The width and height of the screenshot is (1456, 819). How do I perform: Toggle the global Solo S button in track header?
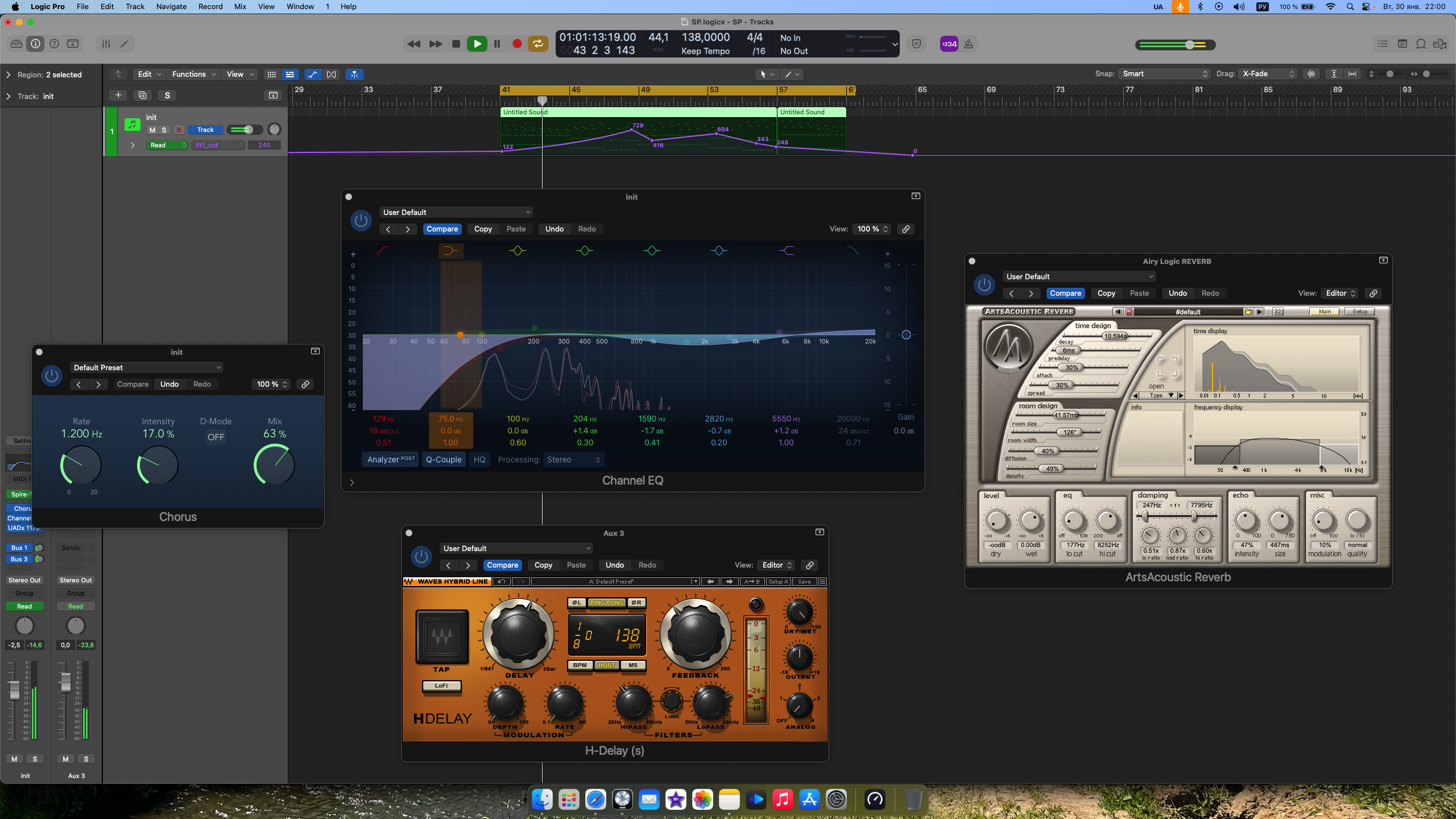(167, 95)
